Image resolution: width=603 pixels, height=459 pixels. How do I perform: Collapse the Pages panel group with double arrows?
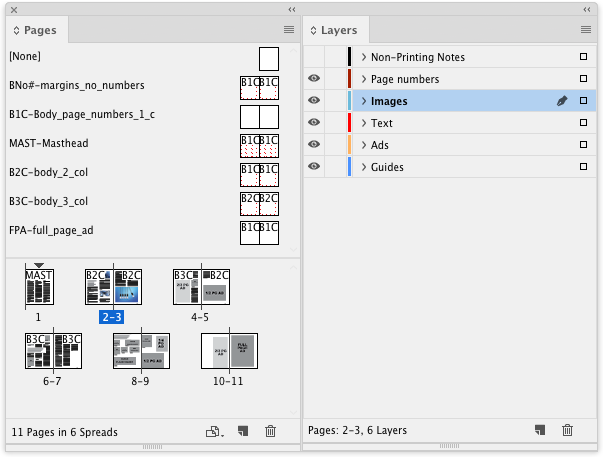point(292,10)
